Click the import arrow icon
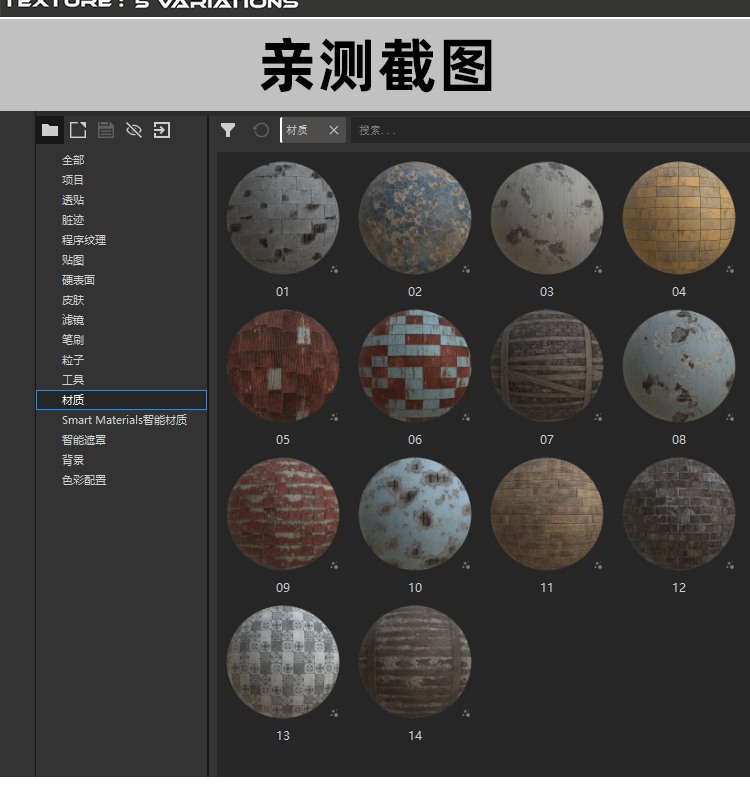 click(x=162, y=130)
